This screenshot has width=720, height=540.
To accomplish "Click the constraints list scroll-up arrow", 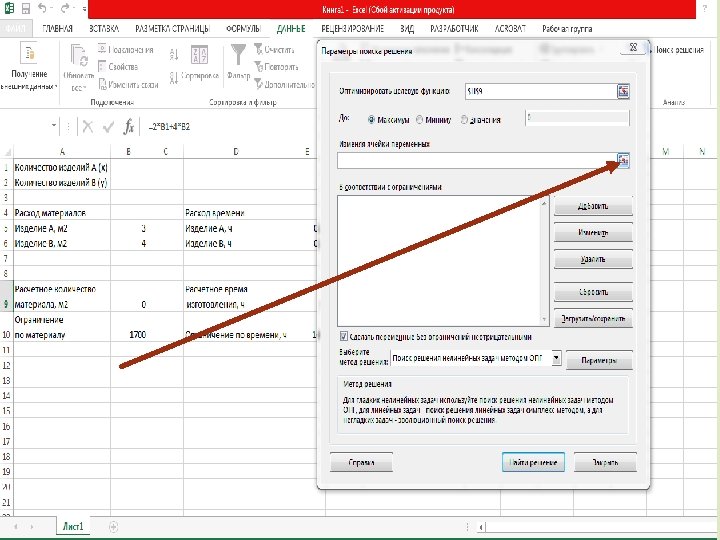I will [544, 202].
